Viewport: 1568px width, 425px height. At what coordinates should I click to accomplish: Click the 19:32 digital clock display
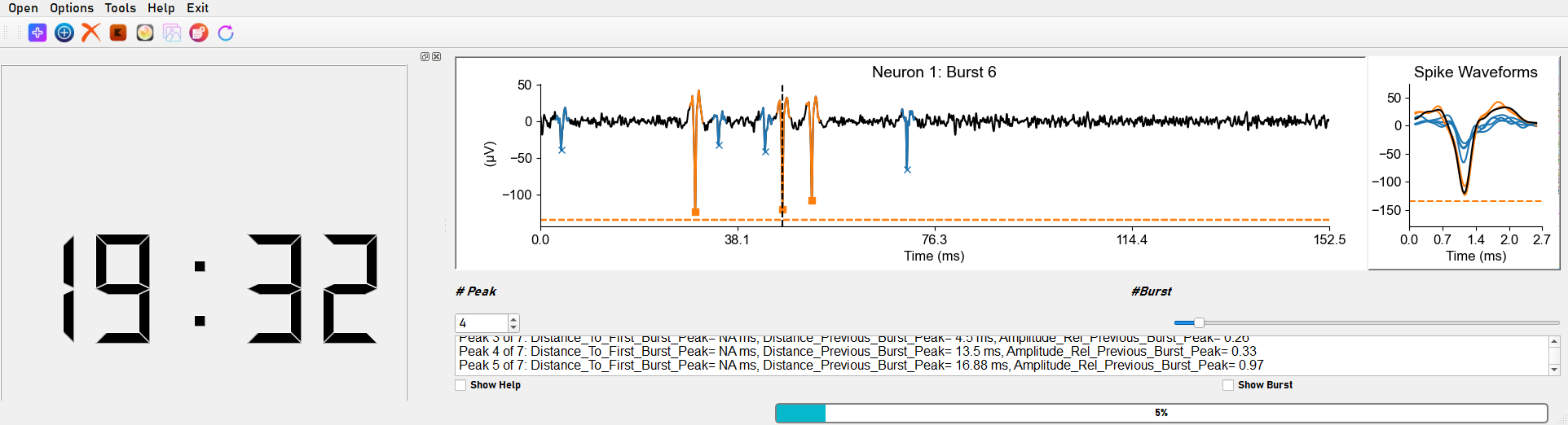[x=220, y=289]
